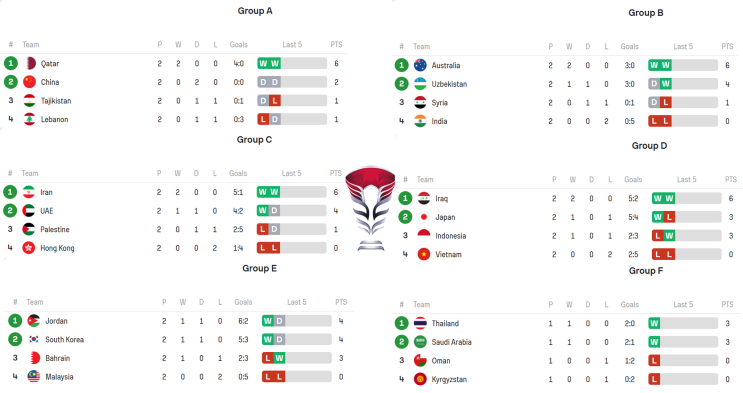Click Iraq's Last 5 form bar
This screenshot has height=393, width=743.
click(x=687, y=198)
